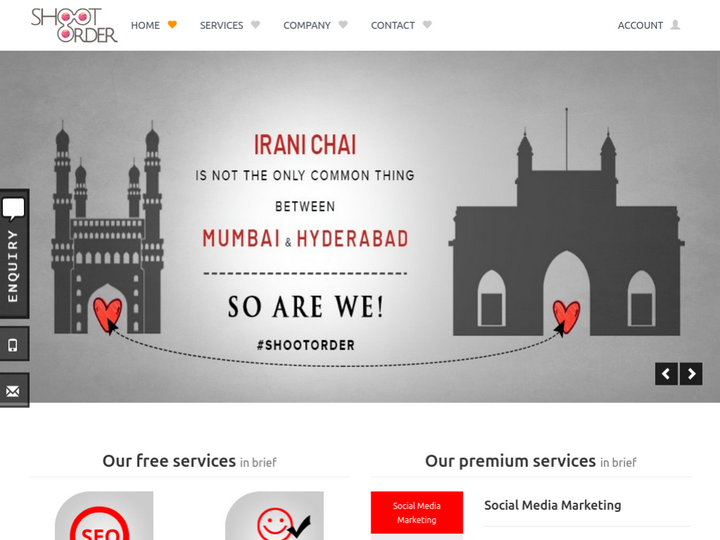Open the Account link
This screenshot has width=720, height=540.
coord(640,25)
